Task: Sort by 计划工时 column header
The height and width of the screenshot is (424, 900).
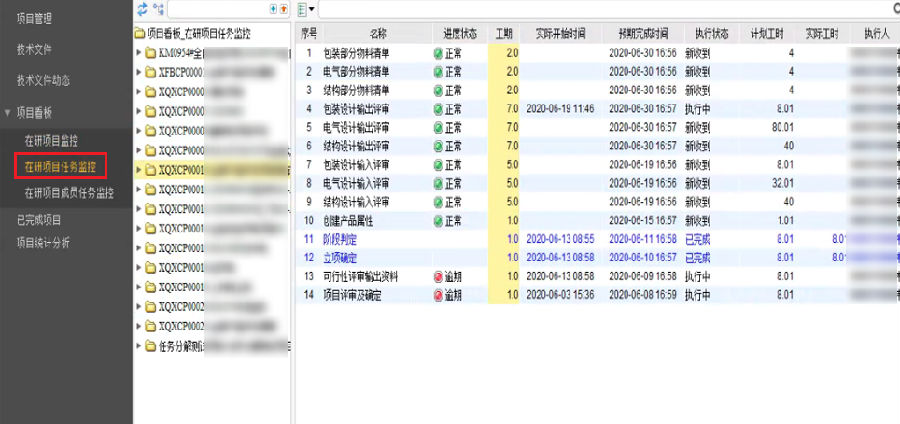Action: pyautogui.click(x=767, y=34)
